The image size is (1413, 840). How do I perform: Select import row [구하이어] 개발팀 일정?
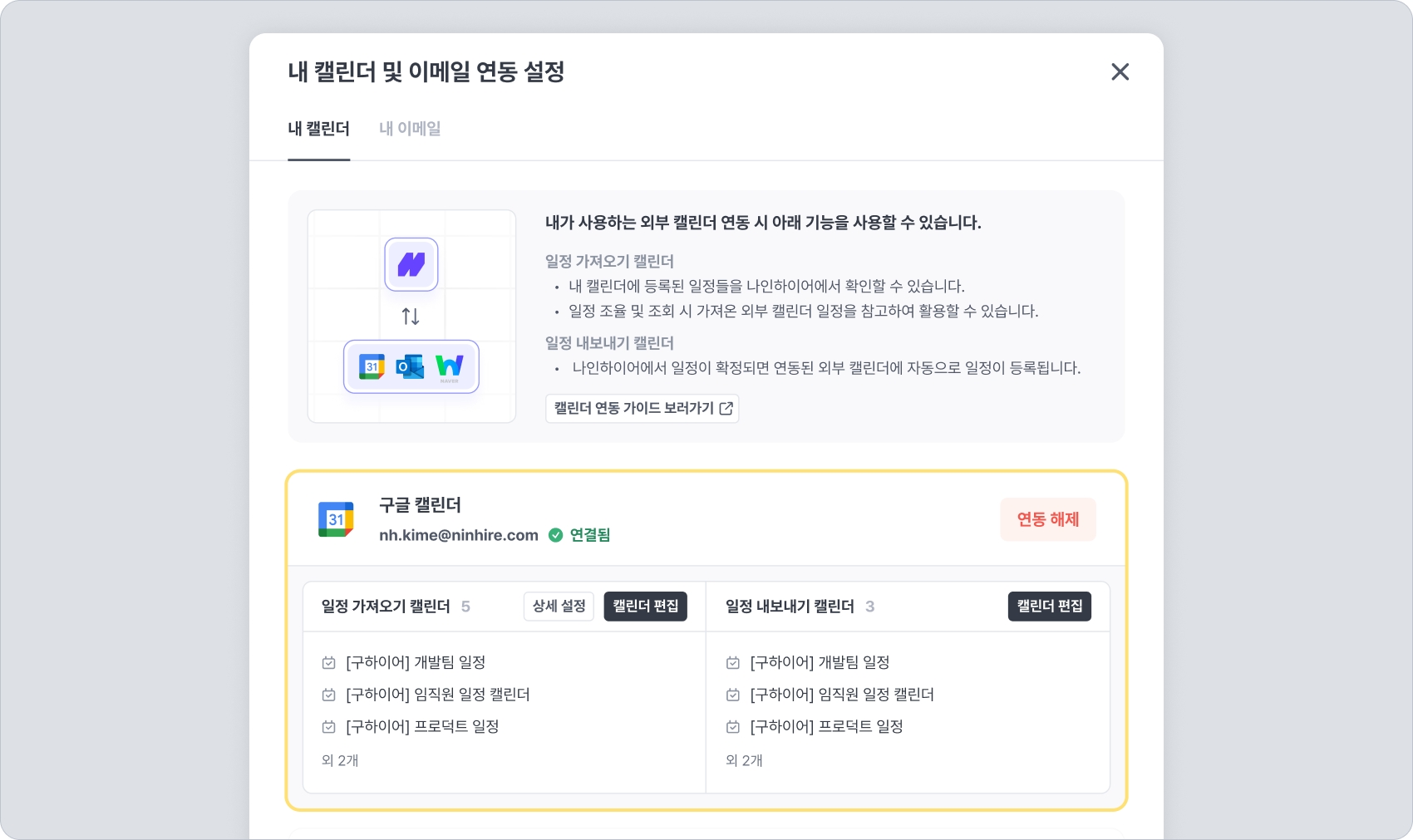pos(403,662)
